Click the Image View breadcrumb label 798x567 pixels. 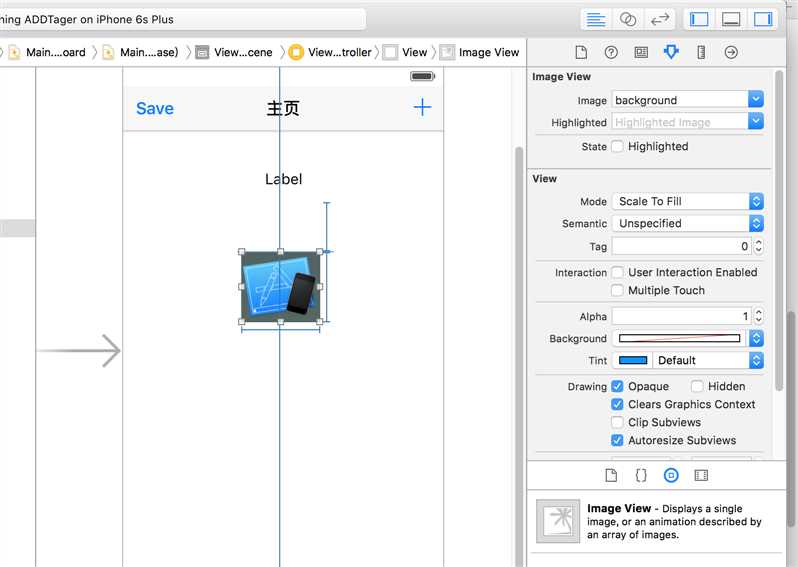[x=489, y=52]
